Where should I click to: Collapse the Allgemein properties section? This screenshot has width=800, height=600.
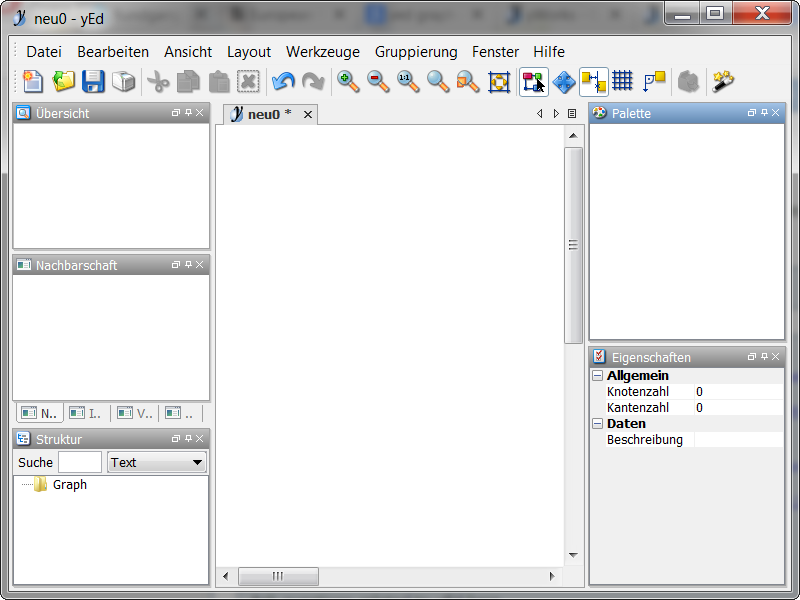tap(597, 376)
